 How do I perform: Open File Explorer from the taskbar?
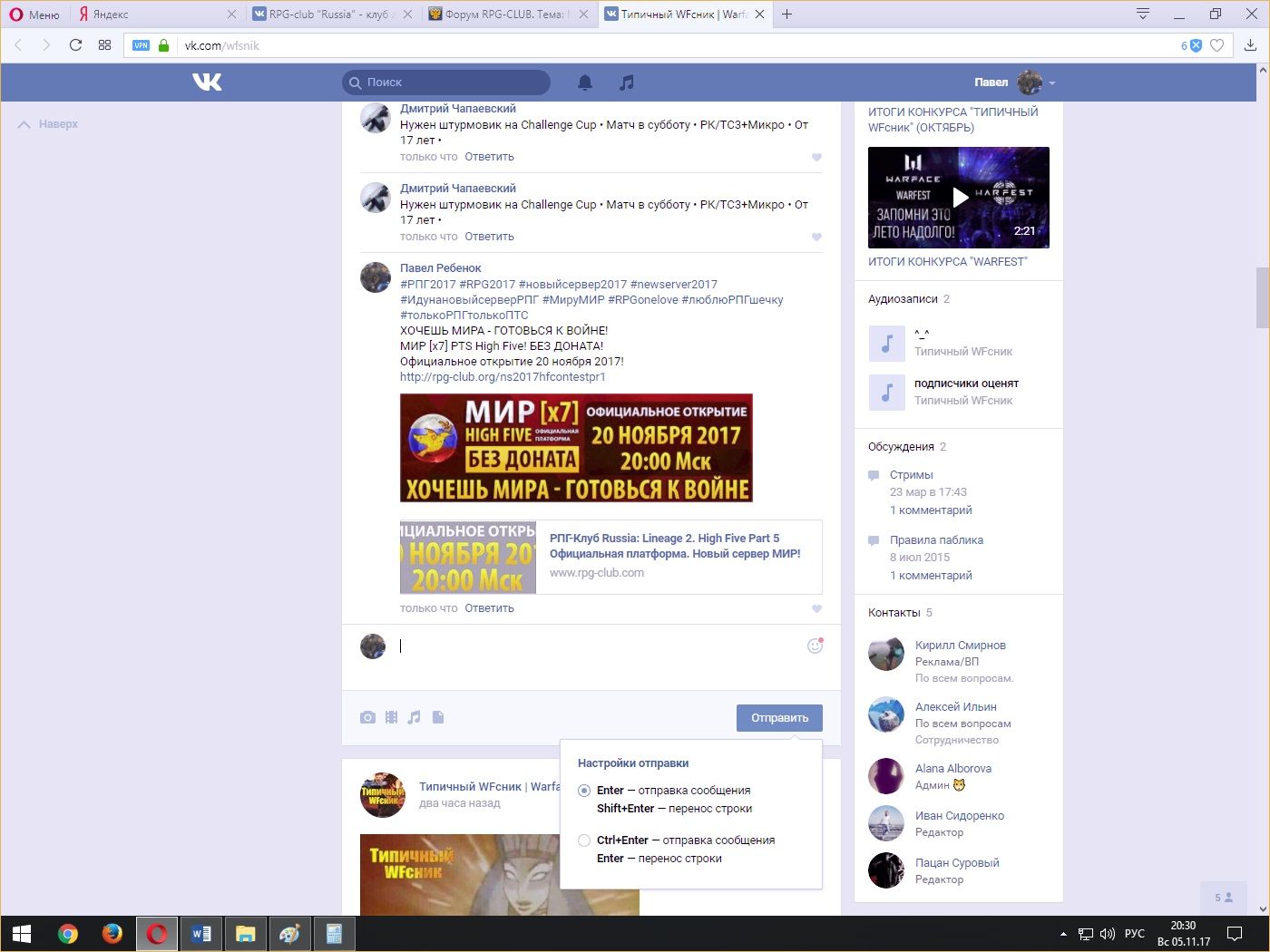(246, 934)
